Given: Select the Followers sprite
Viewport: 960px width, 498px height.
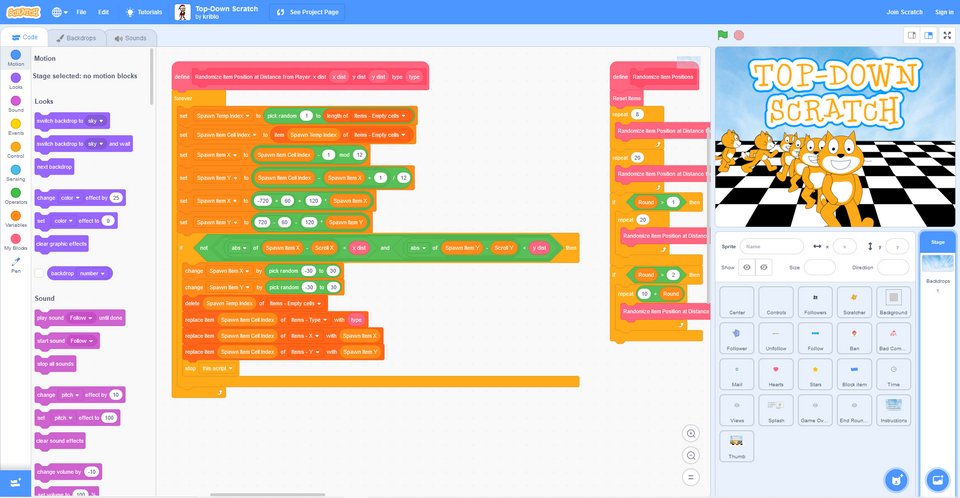Looking at the screenshot, I should [x=815, y=301].
